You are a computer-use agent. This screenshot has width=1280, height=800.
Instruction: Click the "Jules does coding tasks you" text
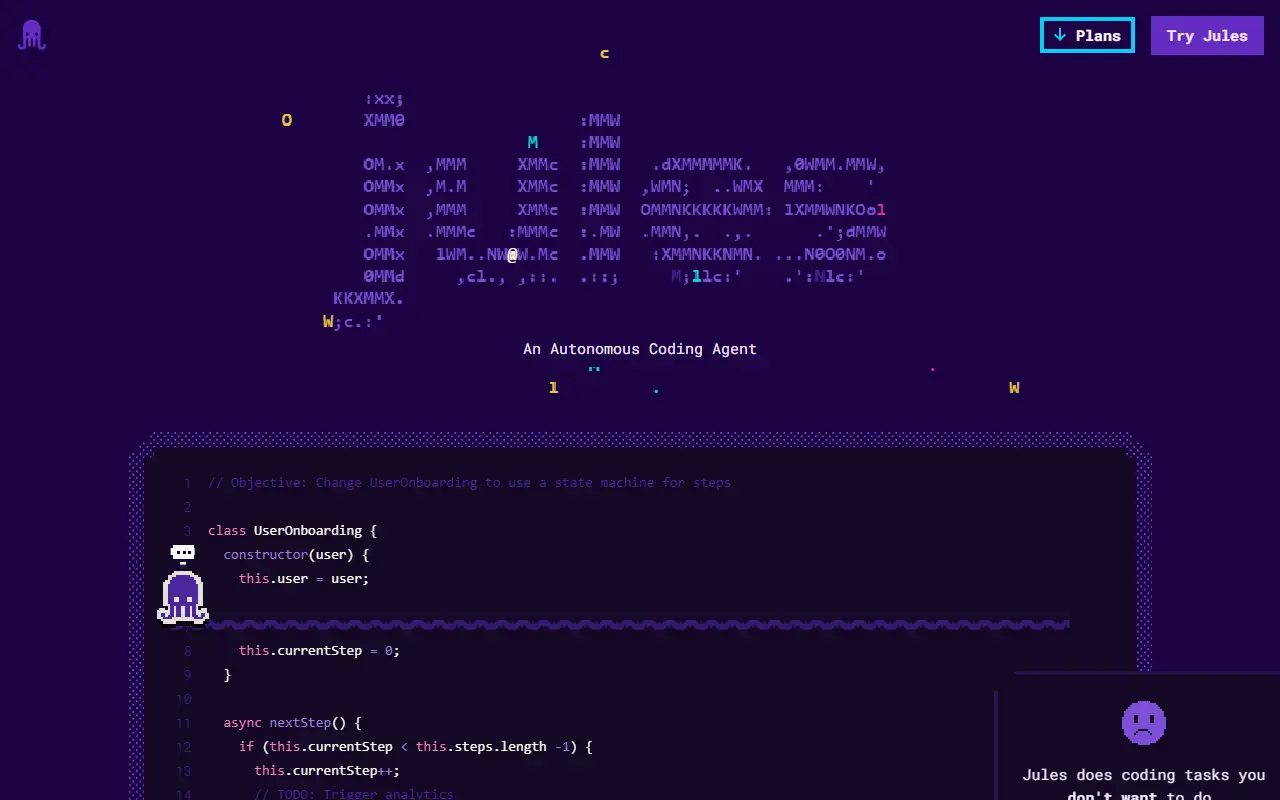click(x=1143, y=775)
